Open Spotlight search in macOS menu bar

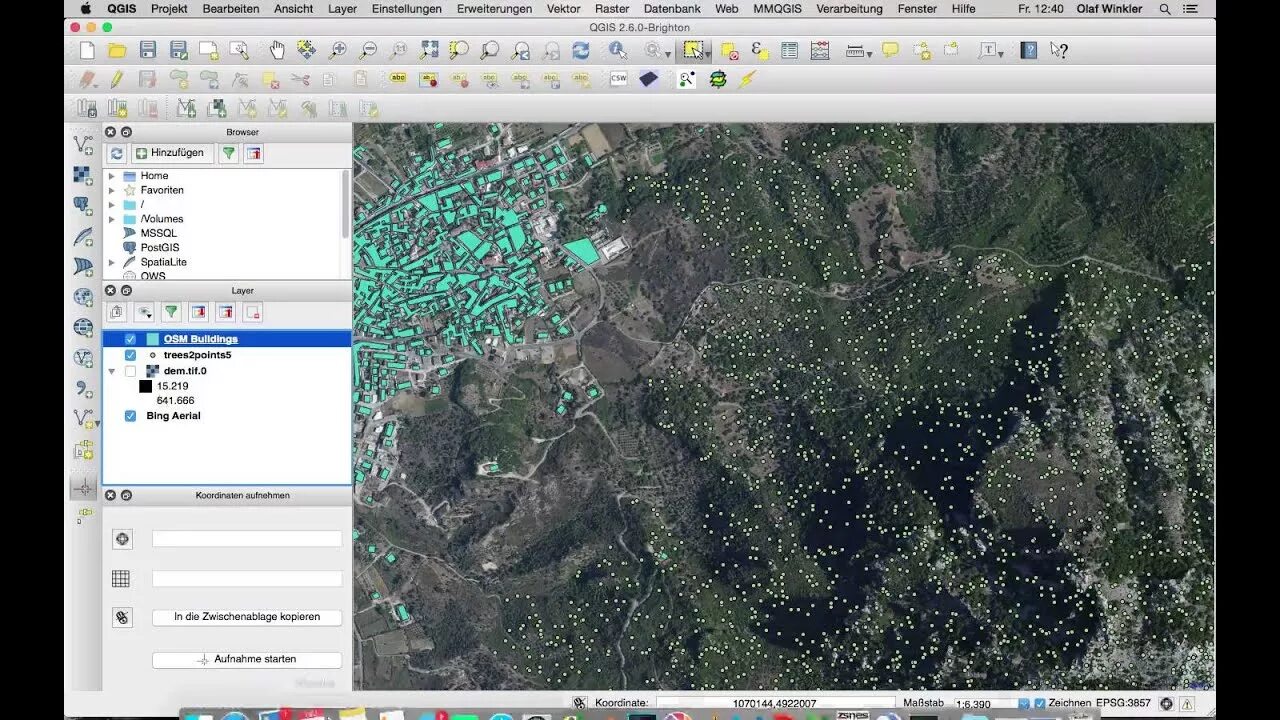tap(1165, 8)
